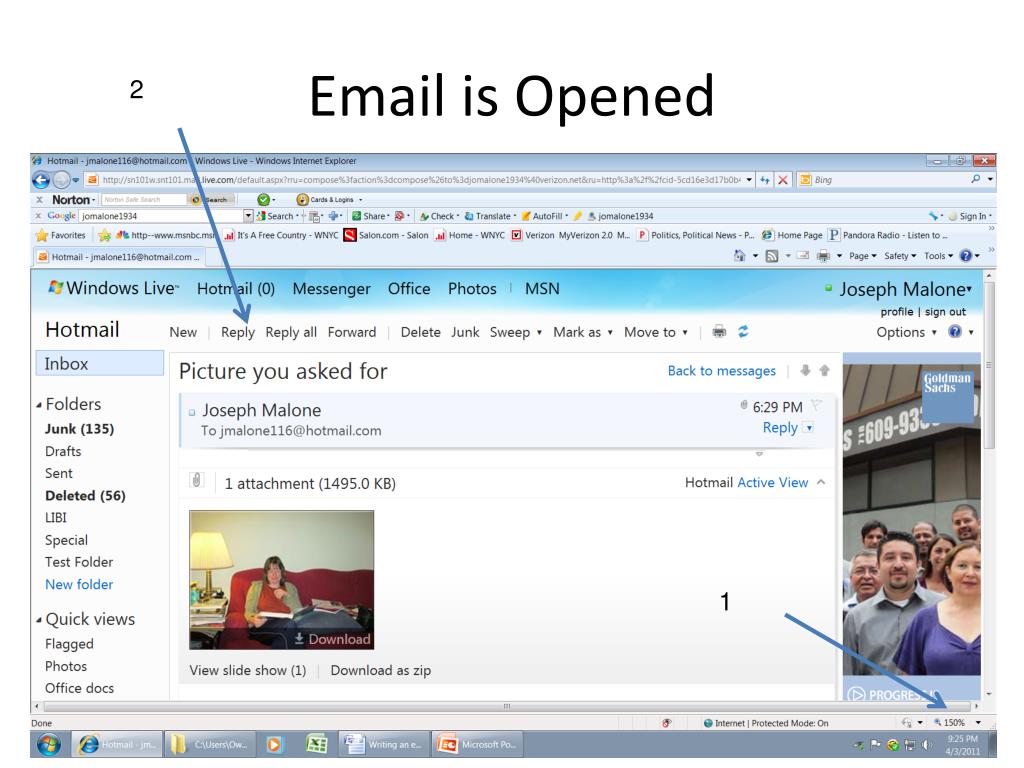Image resolution: width=1024 pixels, height=768 pixels.
Task: Click the vertical page scrollbar thumb
Action: click(989, 364)
